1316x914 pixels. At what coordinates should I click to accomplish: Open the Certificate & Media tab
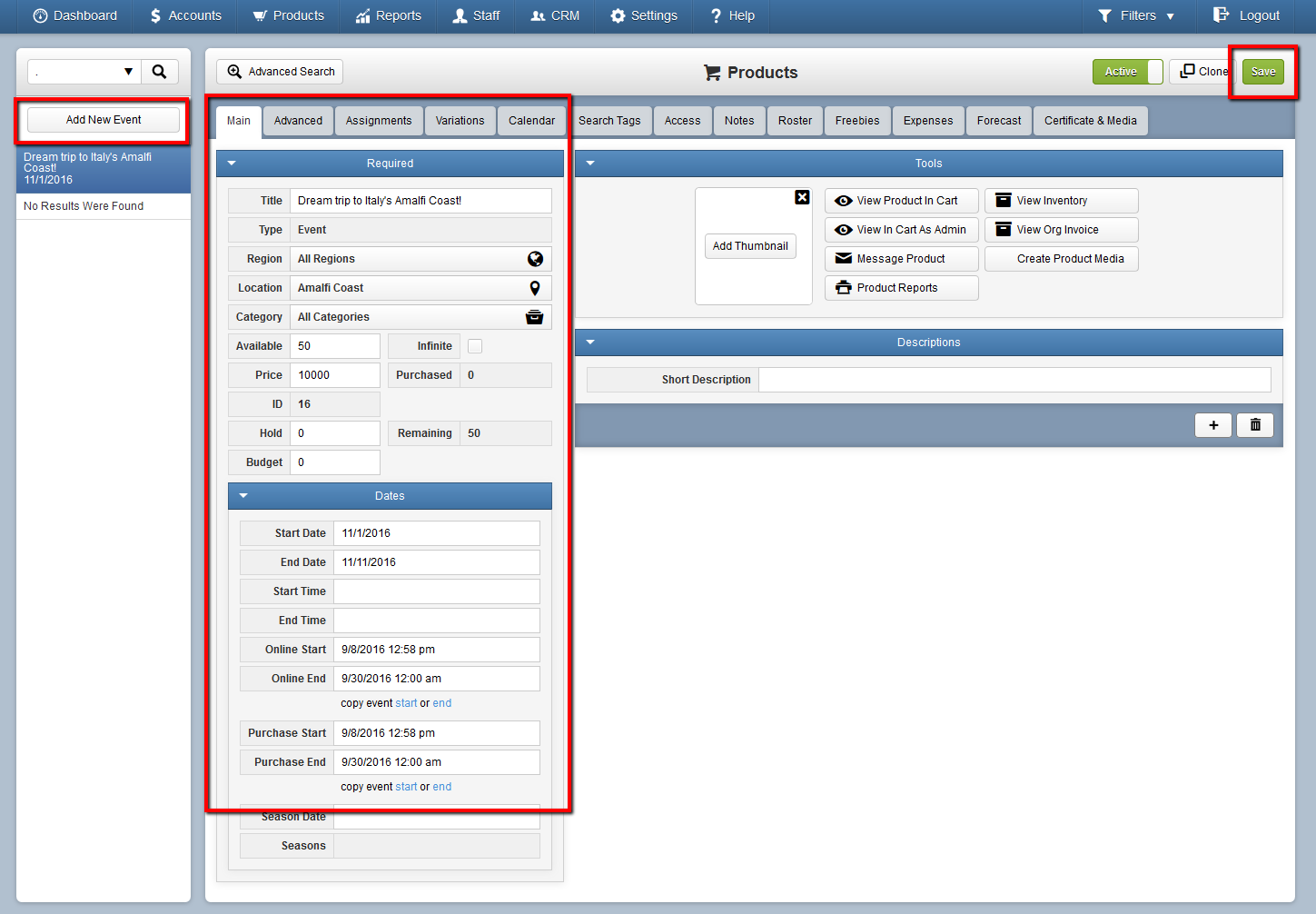[1091, 121]
